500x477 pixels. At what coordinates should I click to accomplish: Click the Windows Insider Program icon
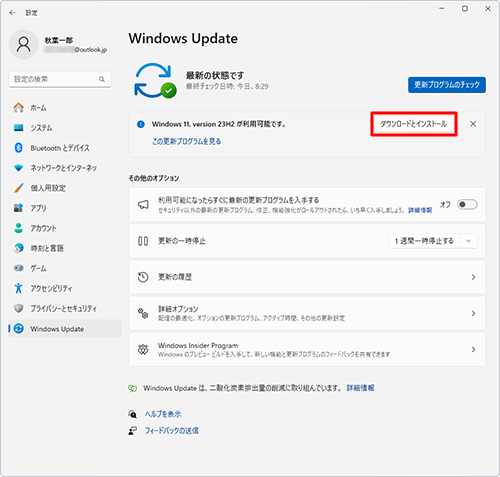[143, 350]
